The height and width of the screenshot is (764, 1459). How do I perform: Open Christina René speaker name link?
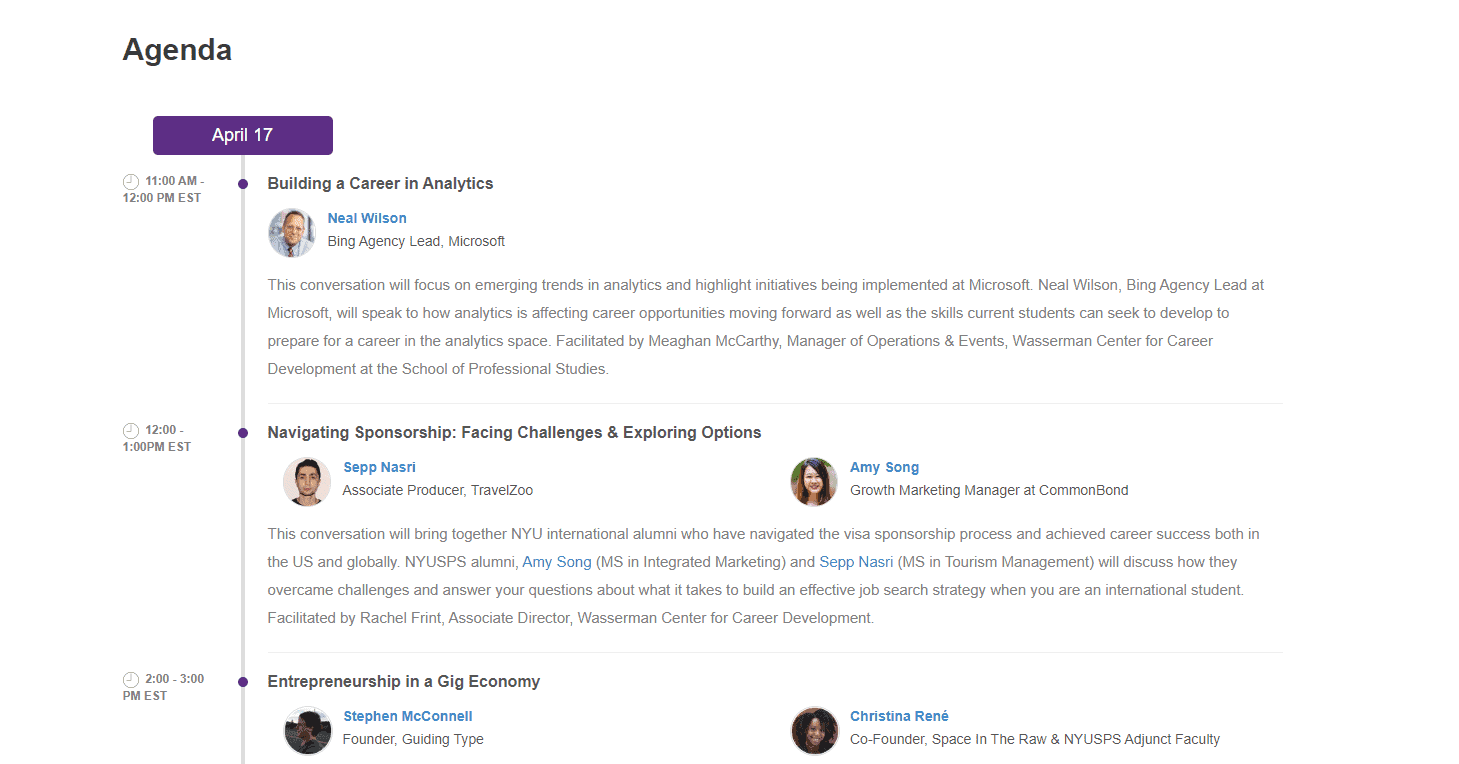tap(899, 716)
